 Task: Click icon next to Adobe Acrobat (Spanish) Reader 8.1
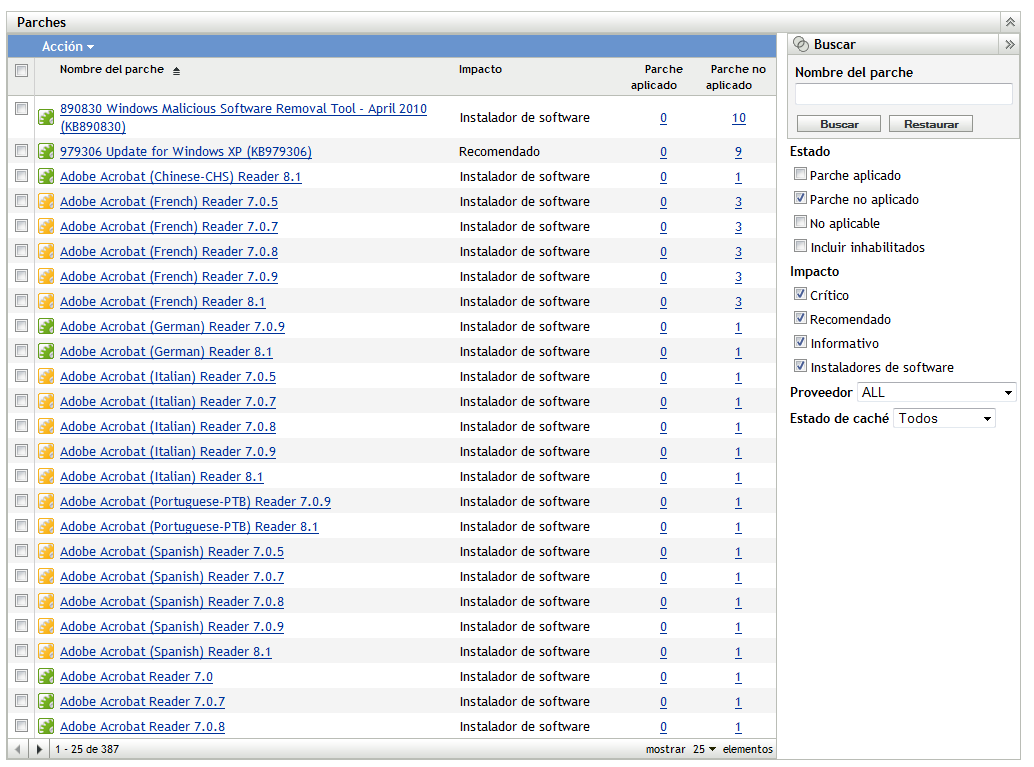click(x=46, y=652)
